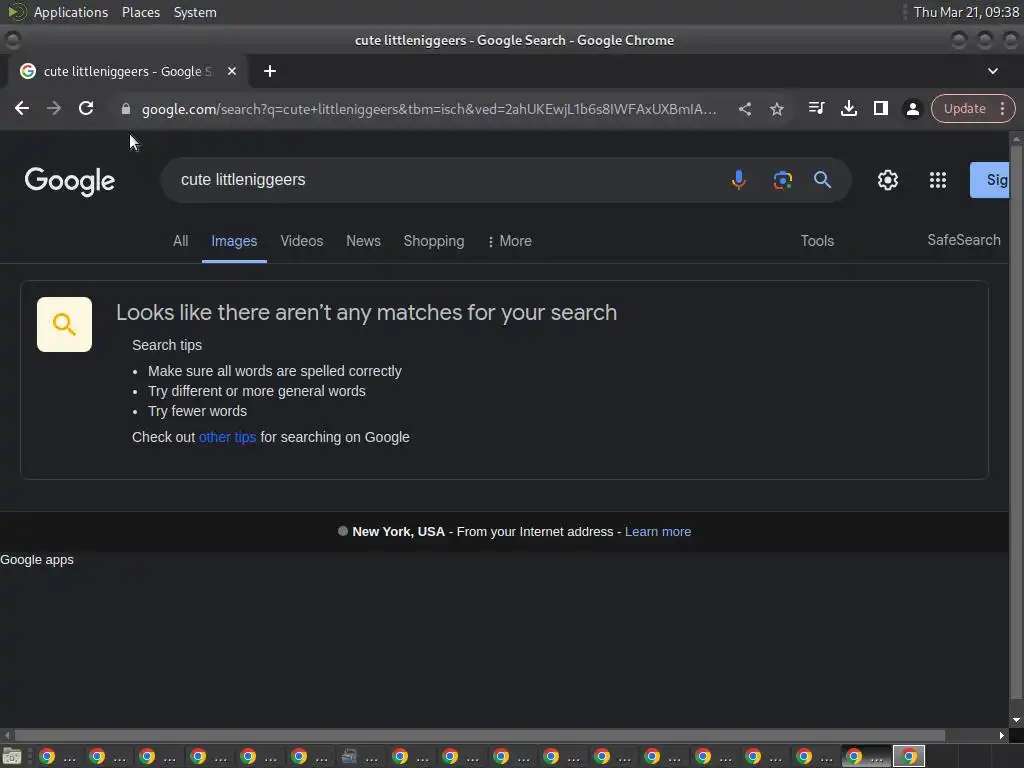The width and height of the screenshot is (1024, 768).
Task: Search by image with Google Lens
Action: (782, 180)
